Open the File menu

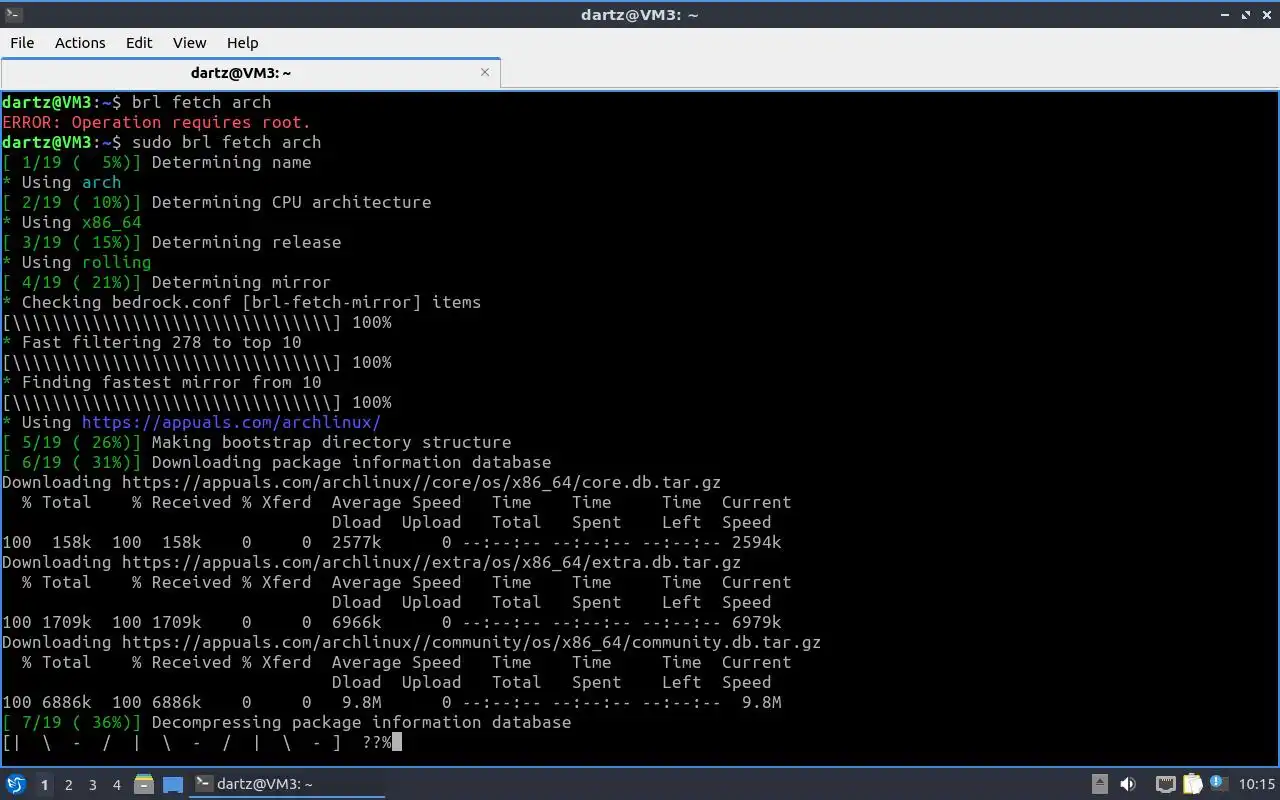pos(22,42)
